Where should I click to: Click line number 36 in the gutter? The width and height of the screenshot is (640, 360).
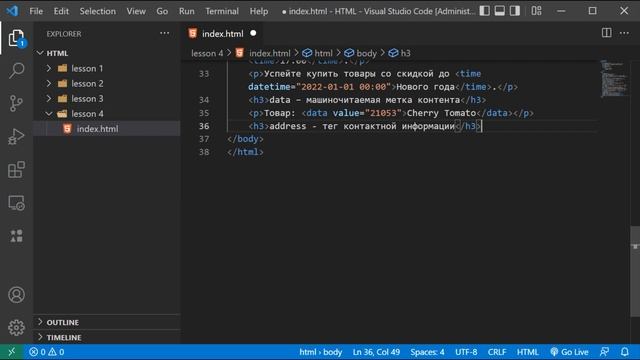pyautogui.click(x=204, y=126)
